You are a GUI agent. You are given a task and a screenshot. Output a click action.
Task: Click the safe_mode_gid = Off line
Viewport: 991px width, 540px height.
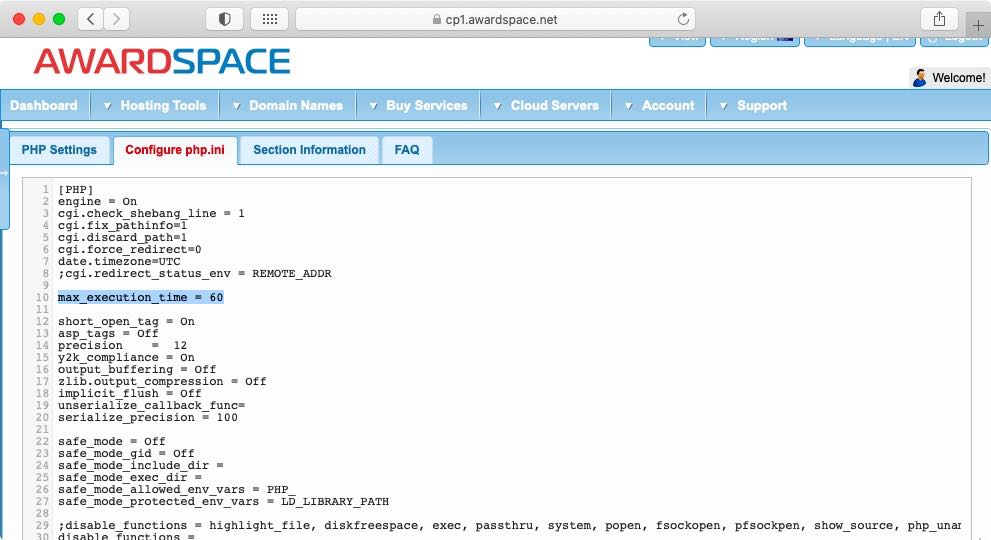126,454
